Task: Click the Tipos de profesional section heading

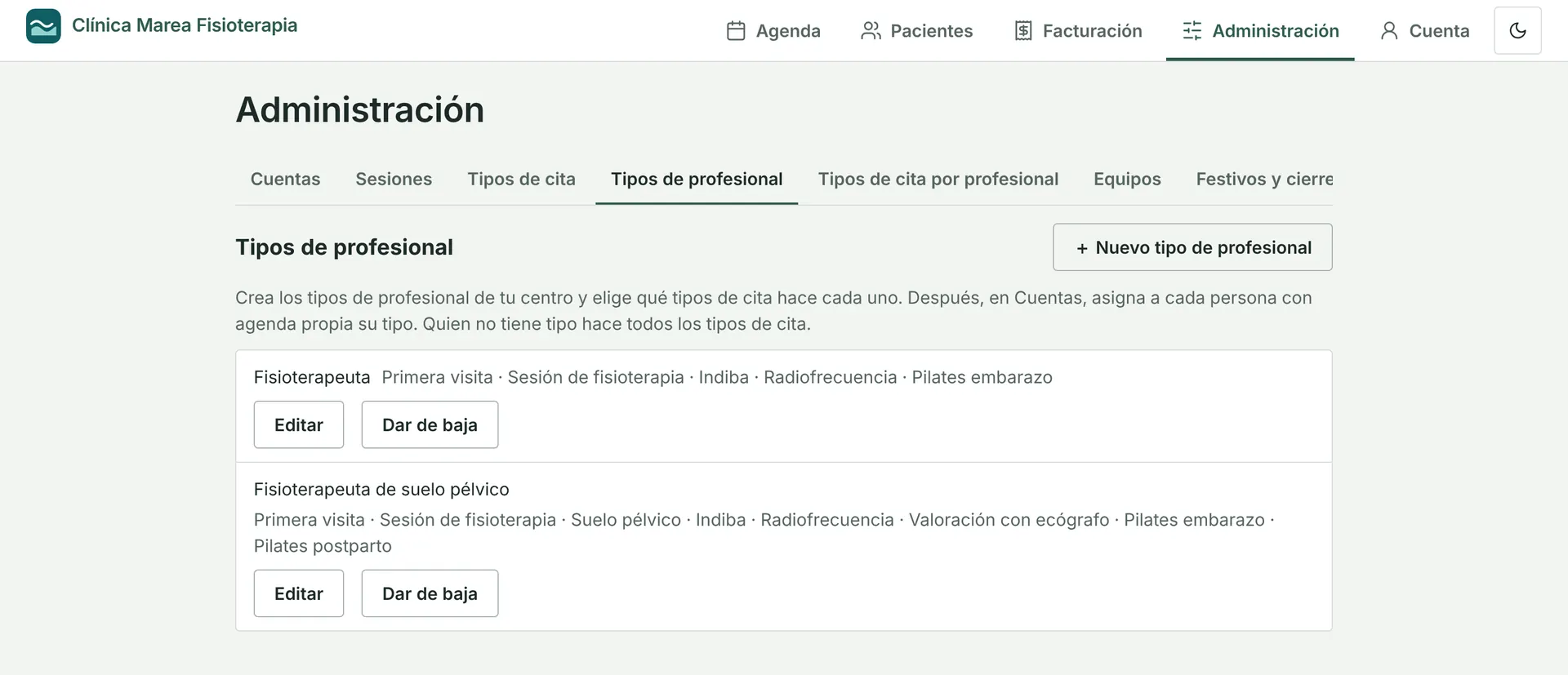Action: coord(344,247)
